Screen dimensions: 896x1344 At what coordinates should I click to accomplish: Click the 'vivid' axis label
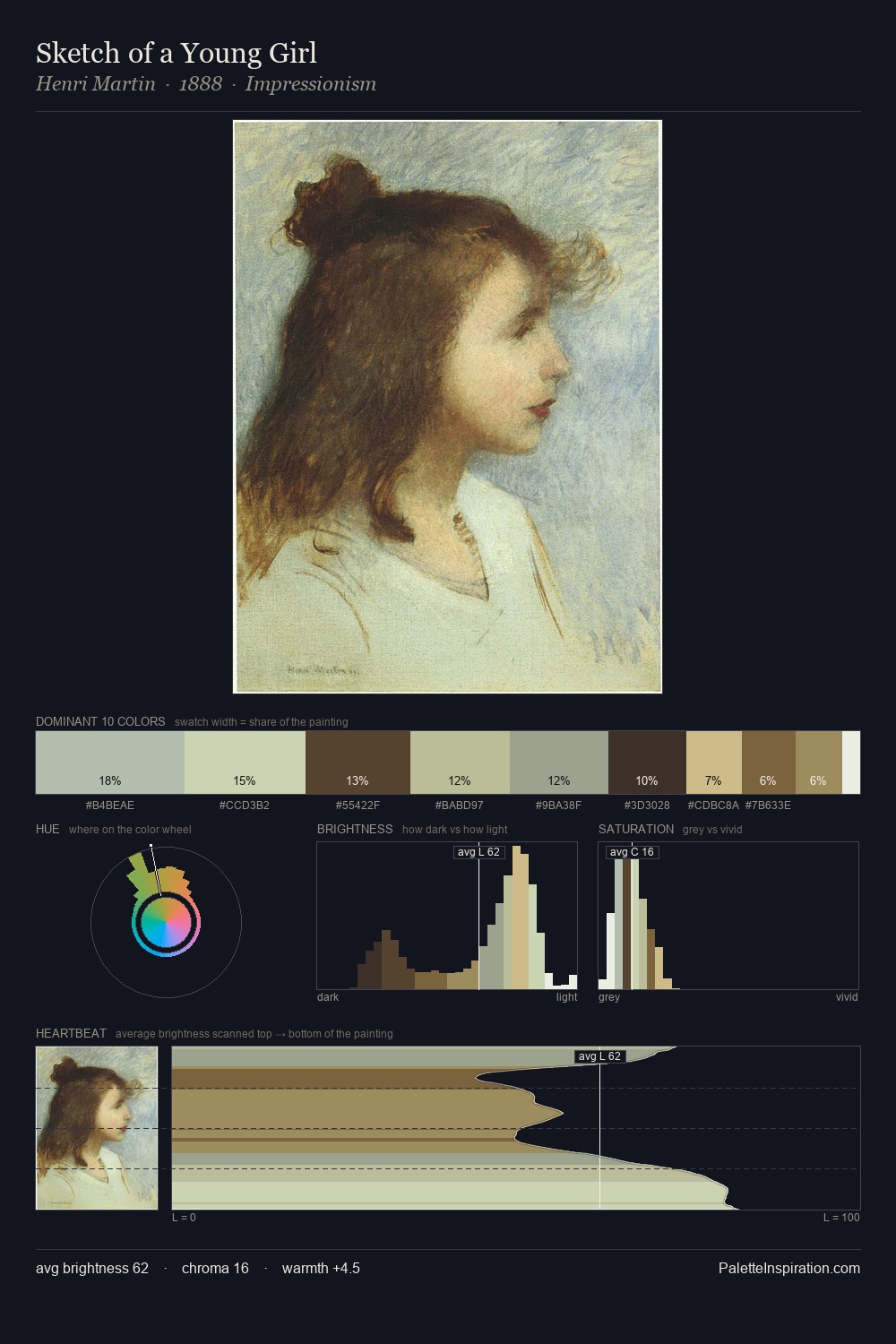(x=847, y=996)
